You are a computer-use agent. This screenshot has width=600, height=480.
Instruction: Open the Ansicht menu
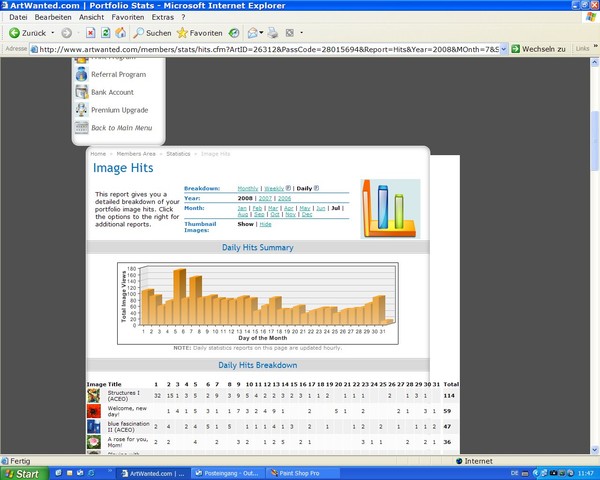coord(91,17)
